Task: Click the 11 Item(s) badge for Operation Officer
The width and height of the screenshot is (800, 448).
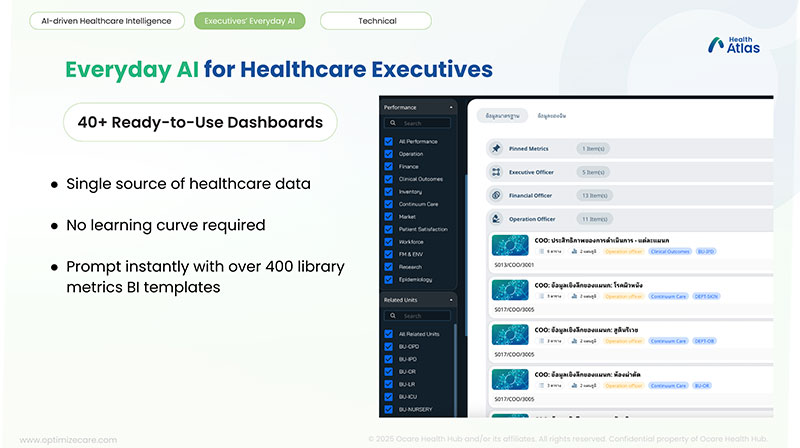Action: point(594,219)
